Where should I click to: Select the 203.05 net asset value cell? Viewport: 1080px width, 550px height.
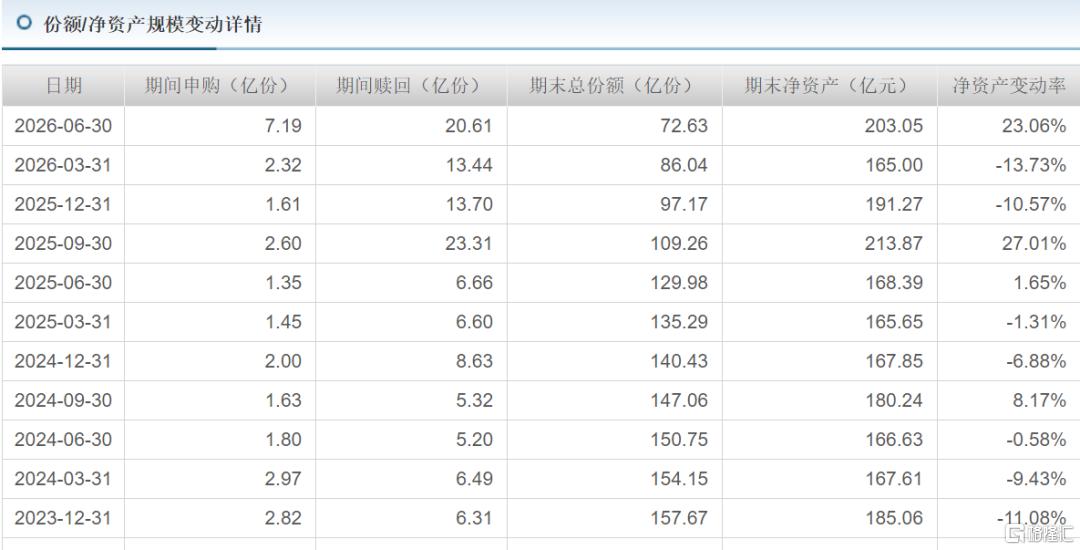[830, 126]
